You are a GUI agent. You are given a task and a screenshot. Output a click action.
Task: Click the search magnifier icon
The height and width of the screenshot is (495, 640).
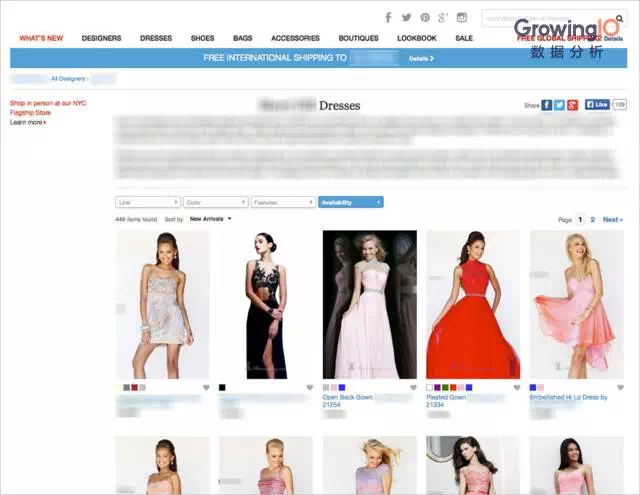click(620, 18)
